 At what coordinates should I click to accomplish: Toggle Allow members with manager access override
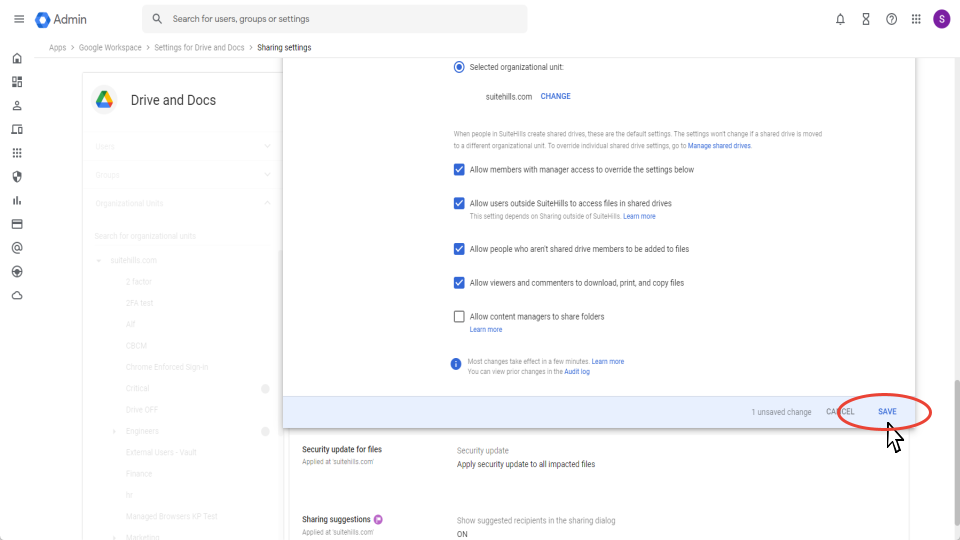(x=459, y=170)
